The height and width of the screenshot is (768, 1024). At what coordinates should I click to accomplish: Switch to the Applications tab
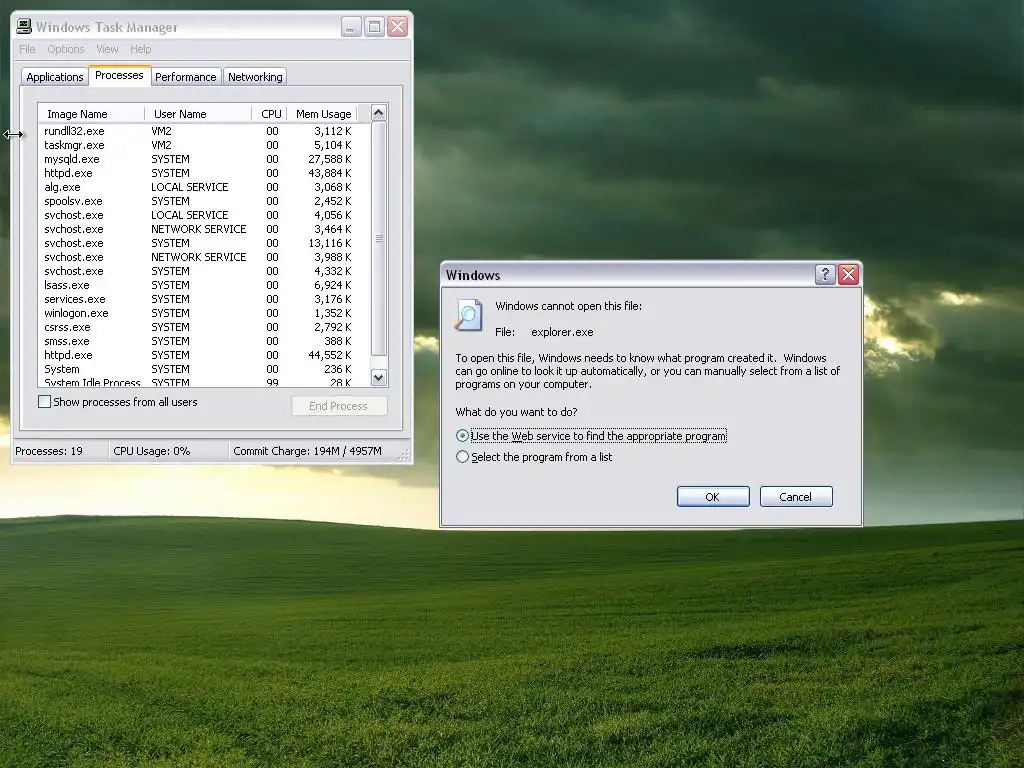[55, 77]
